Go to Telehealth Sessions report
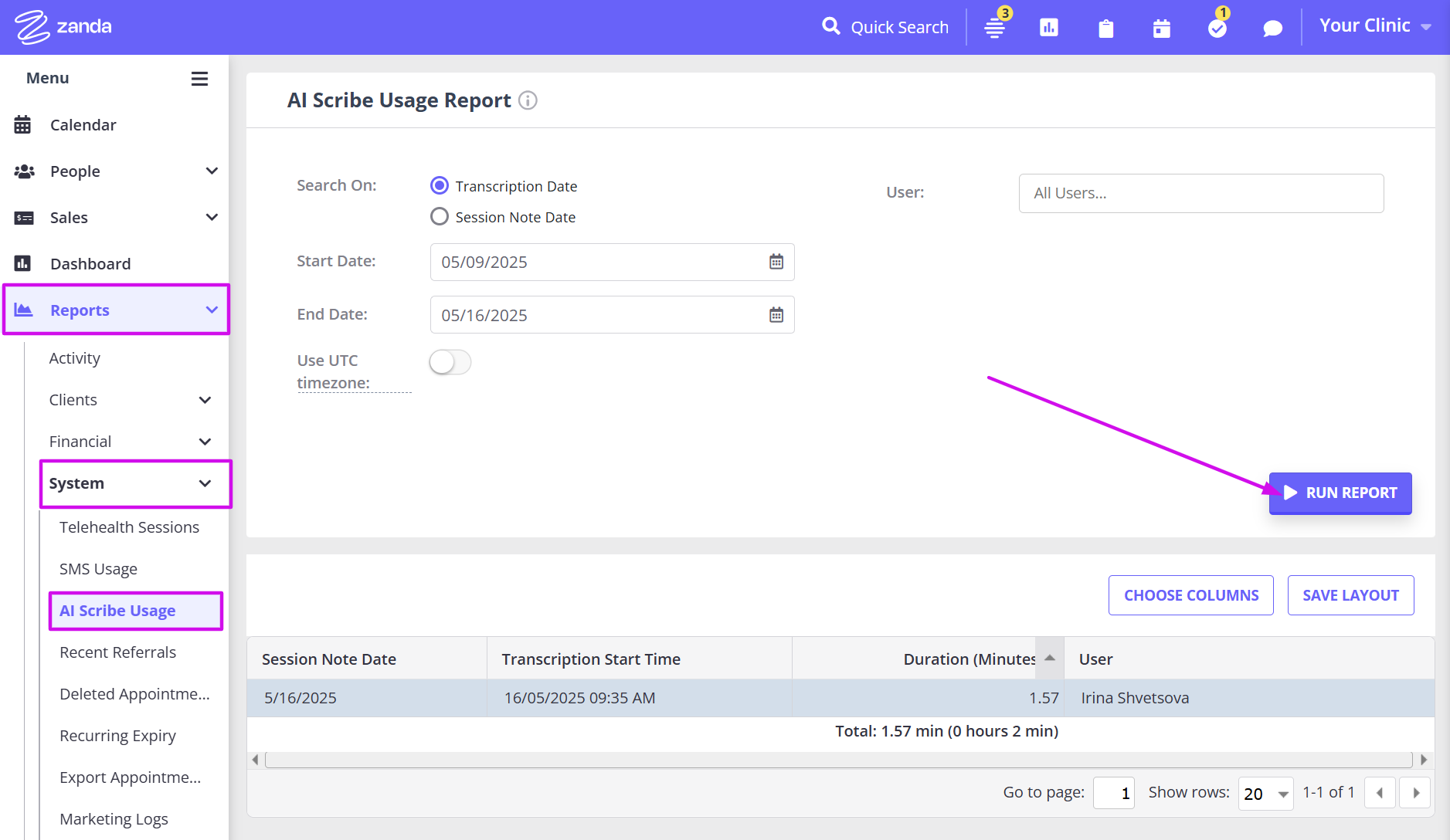 (128, 527)
